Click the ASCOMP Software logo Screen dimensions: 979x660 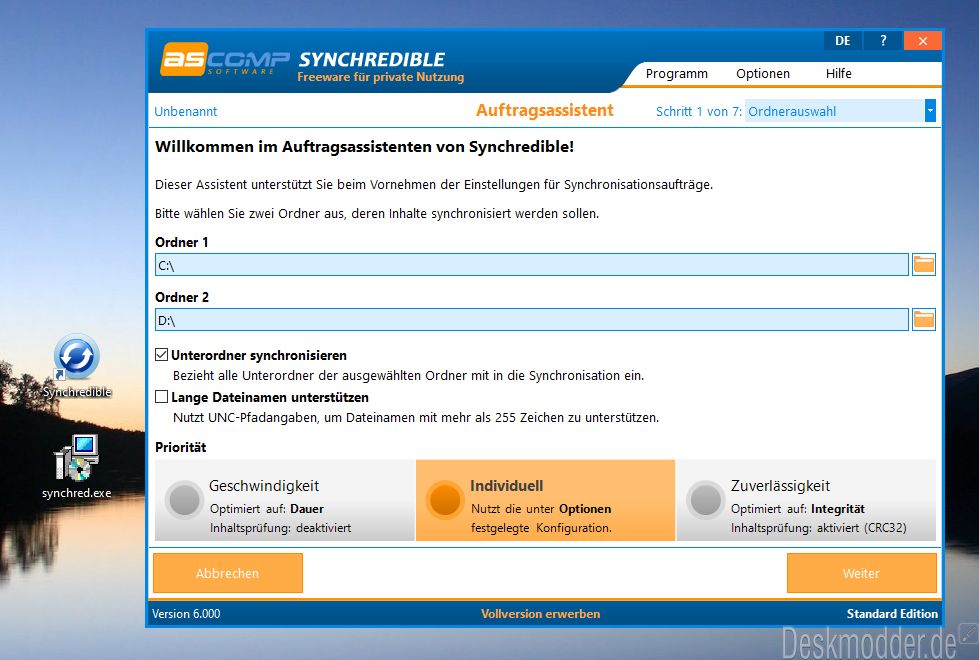[x=225, y=60]
